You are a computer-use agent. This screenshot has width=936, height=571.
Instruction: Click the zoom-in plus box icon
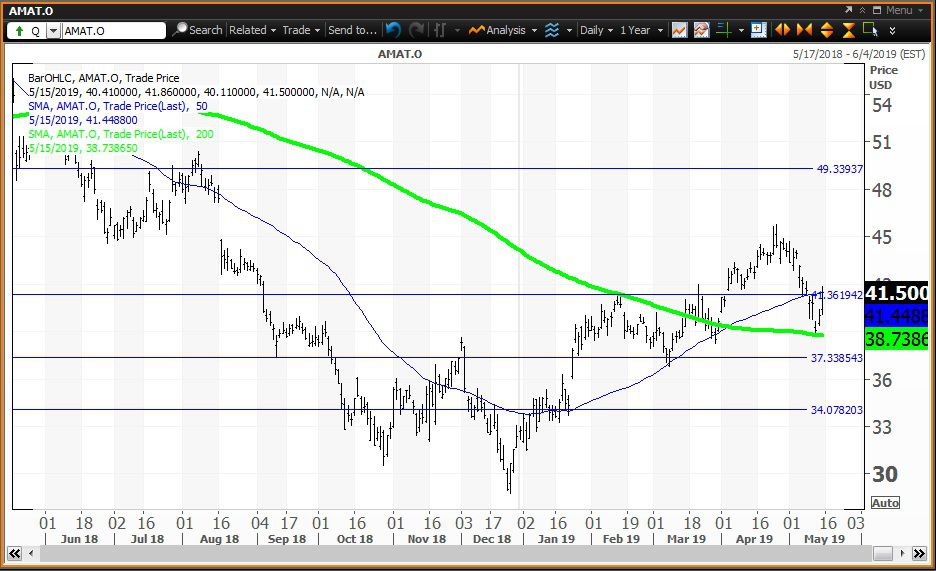pyautogui.click(x=758, y=29)
